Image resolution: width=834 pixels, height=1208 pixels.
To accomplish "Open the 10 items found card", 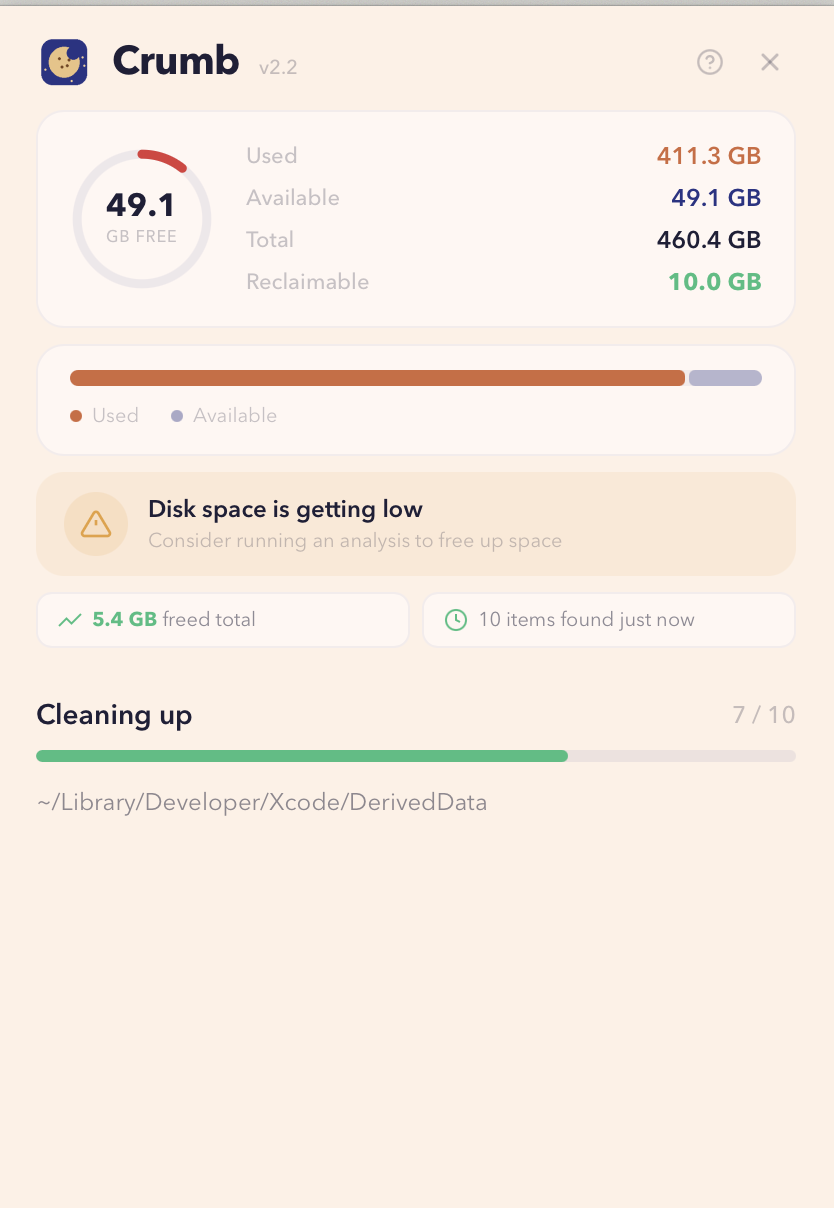I will [608, 620].
